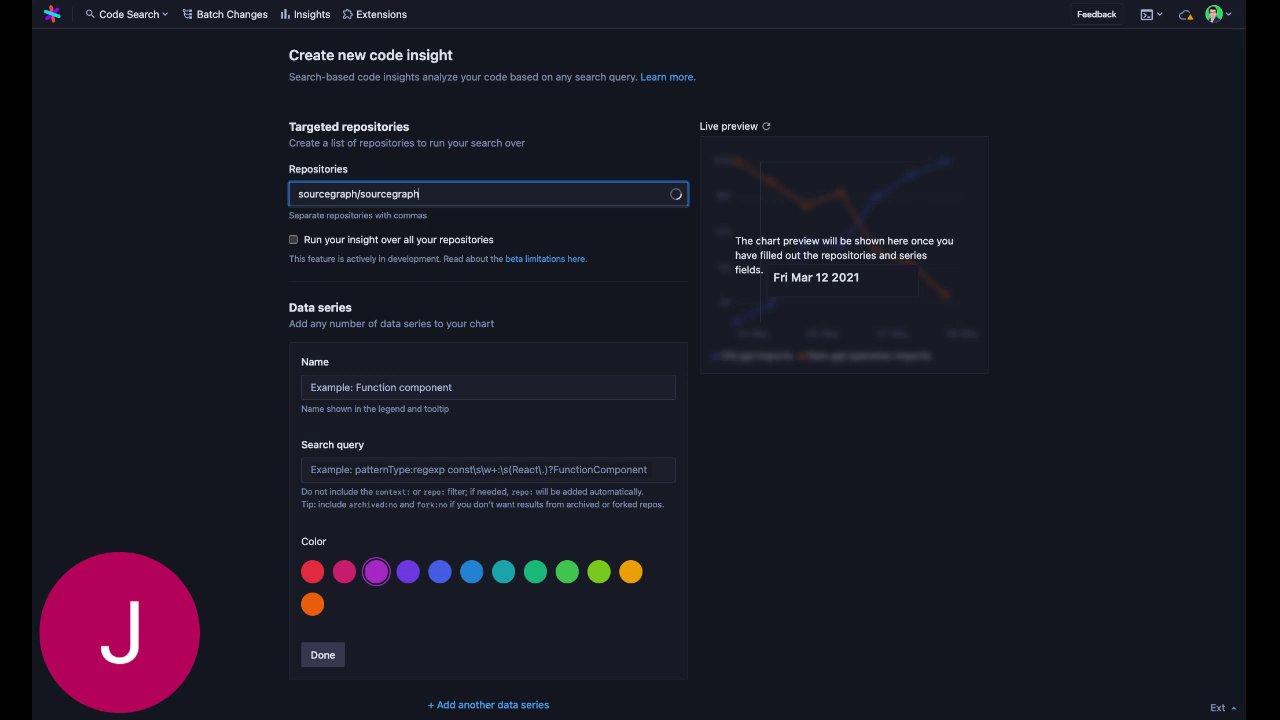Open the beta limitations link
1280x720 pixels.
tap(545, 259)
